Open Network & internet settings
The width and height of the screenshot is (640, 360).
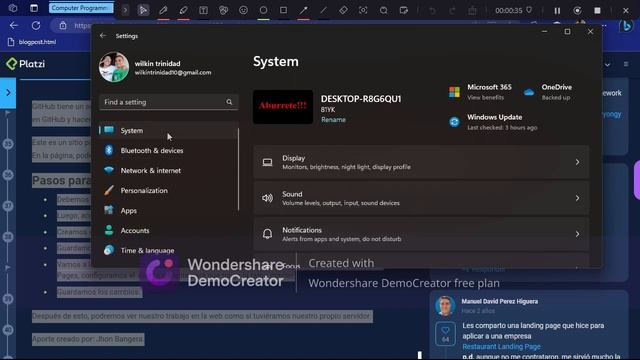[168, 171]
